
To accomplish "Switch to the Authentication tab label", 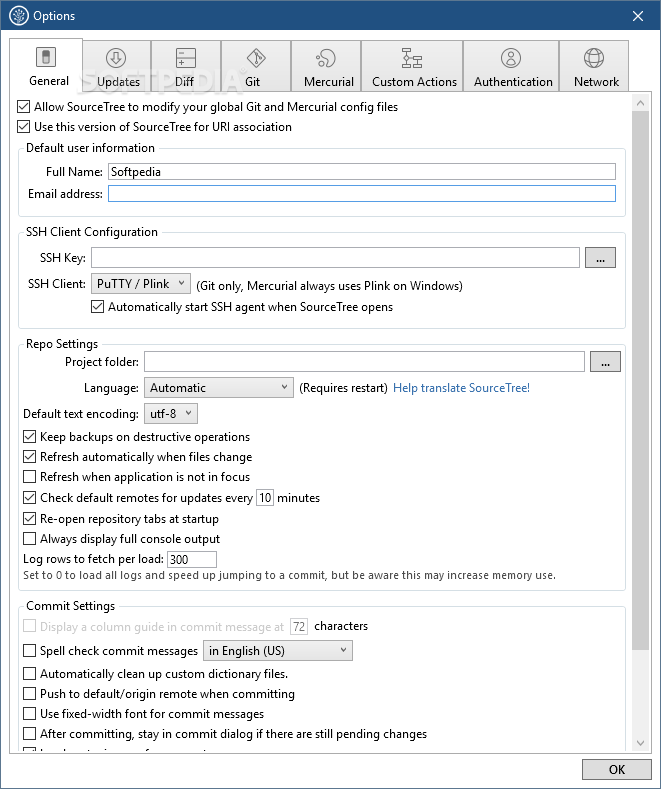I will pyautogui.click(x=513, y=82).
